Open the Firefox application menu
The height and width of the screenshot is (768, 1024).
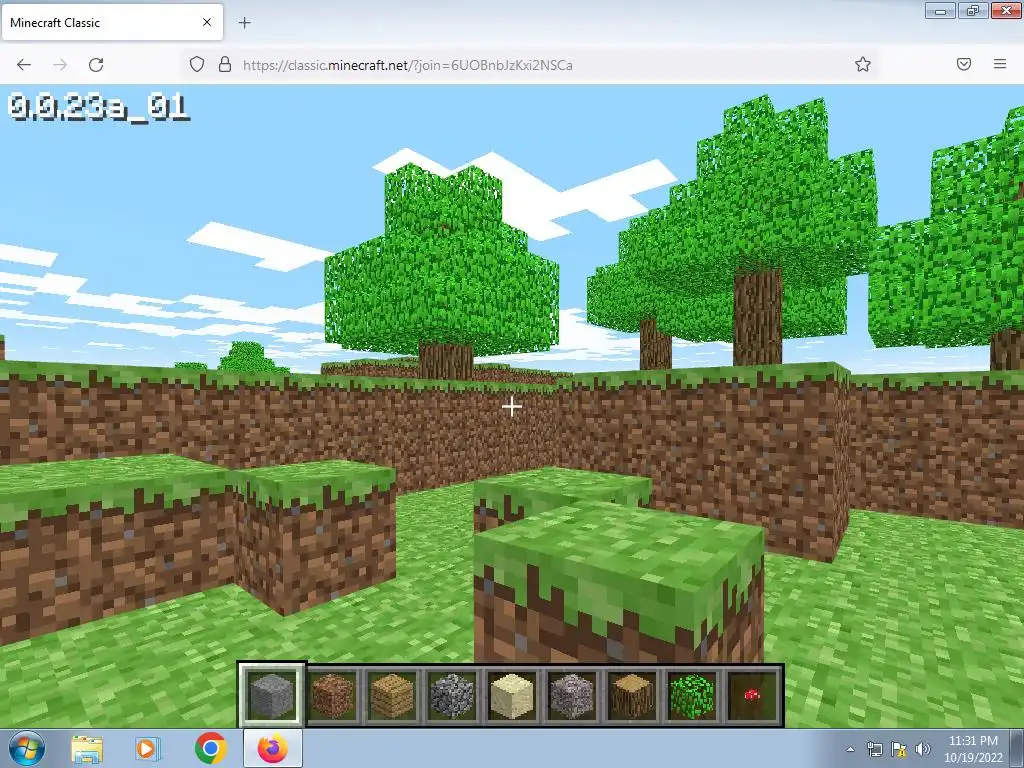(1000, 64)
